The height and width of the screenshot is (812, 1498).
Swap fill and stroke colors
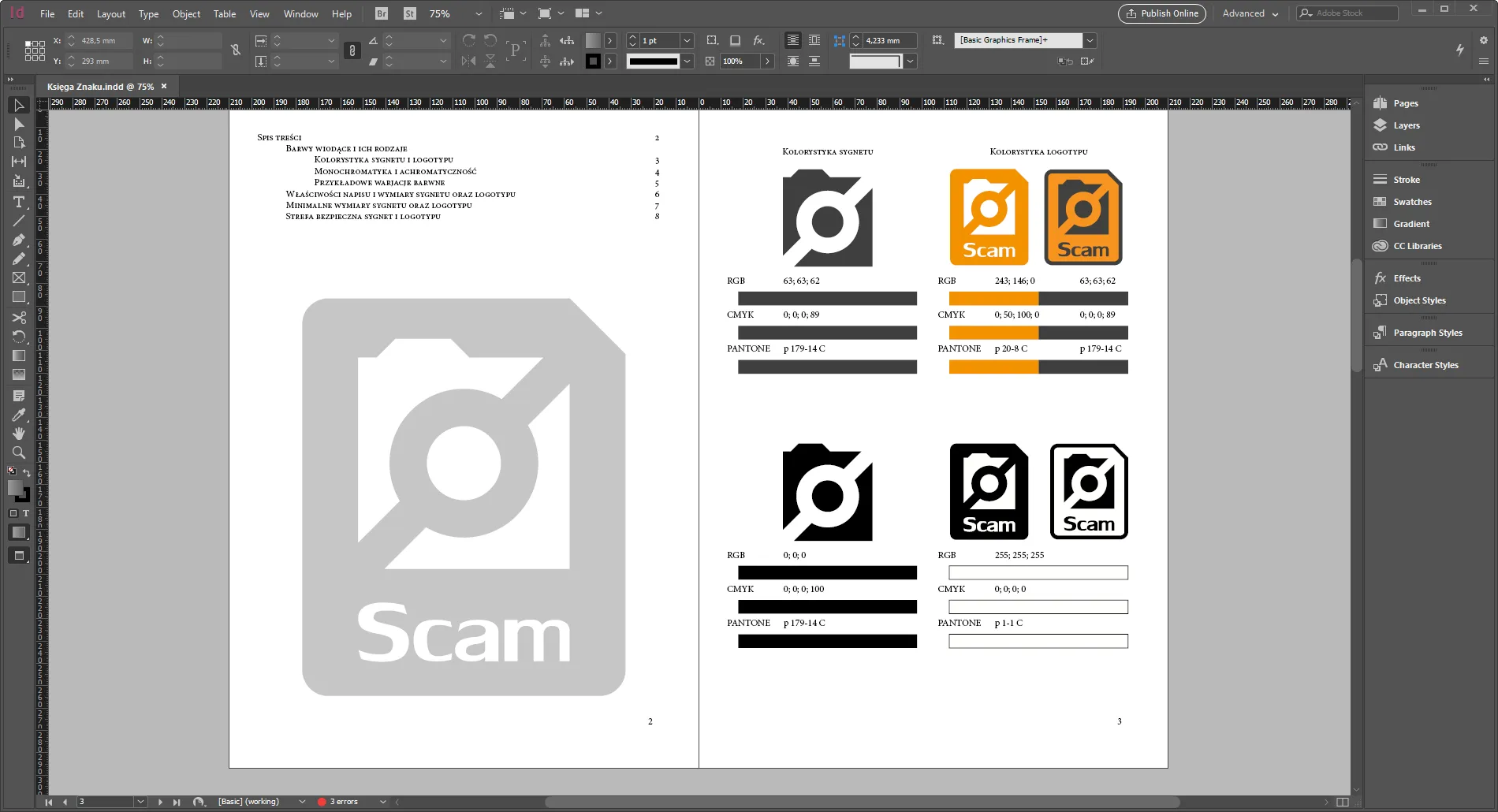point(27,472)
